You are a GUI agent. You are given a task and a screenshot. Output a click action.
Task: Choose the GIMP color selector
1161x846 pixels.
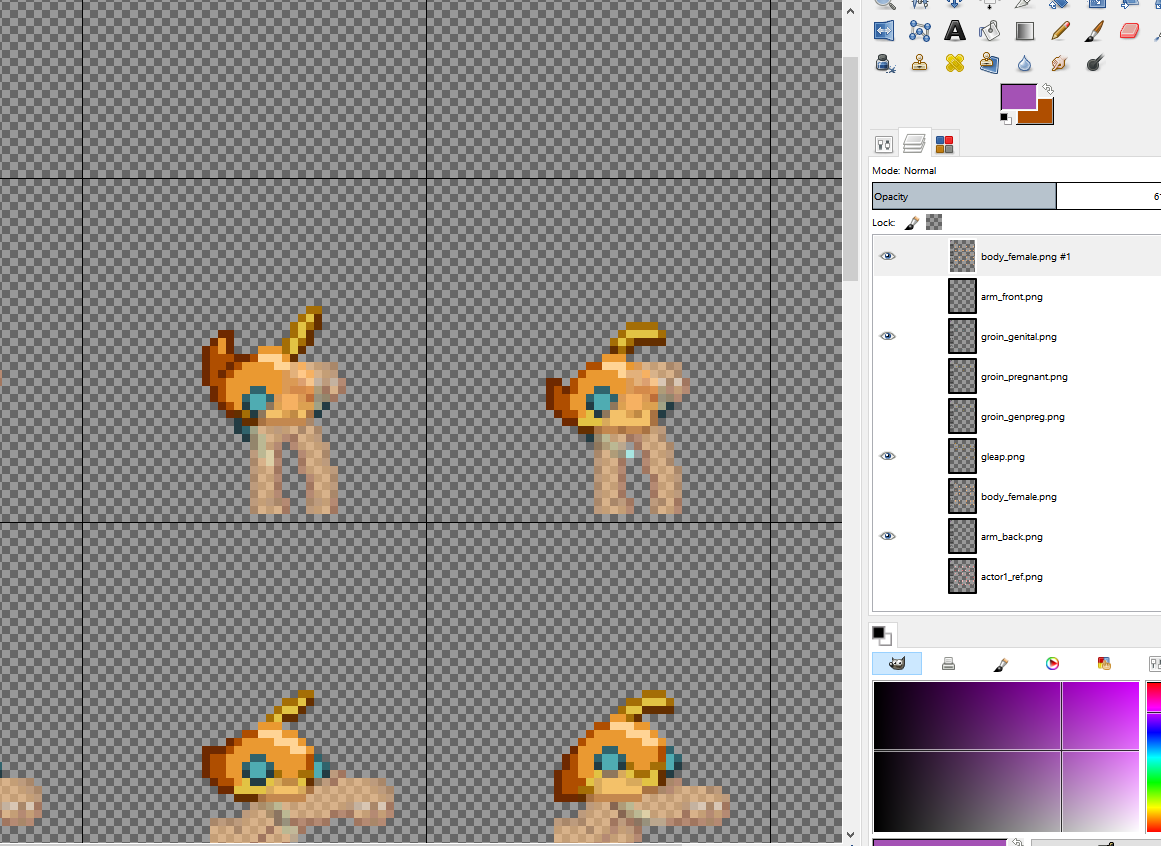[897, 663]
